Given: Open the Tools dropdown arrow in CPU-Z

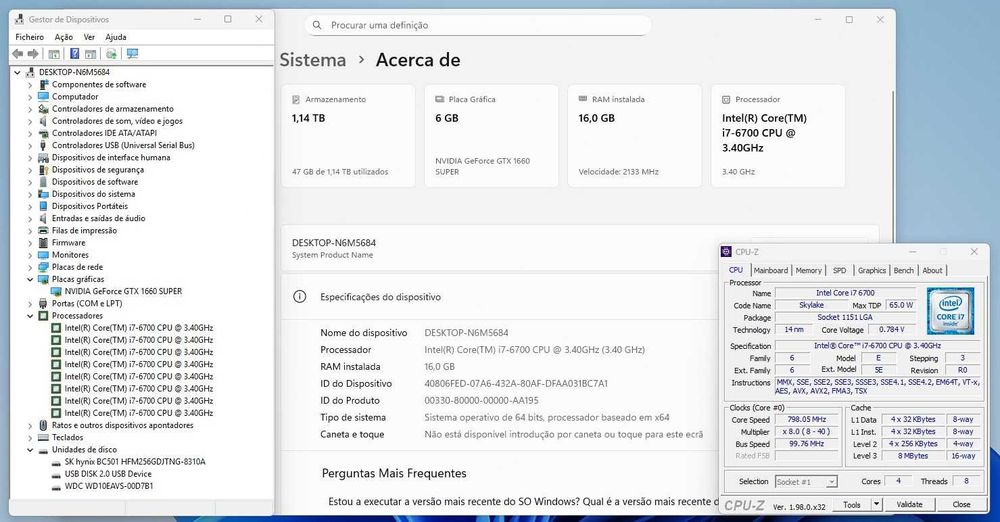Looking at the screenshot, I should coord(876,504).
